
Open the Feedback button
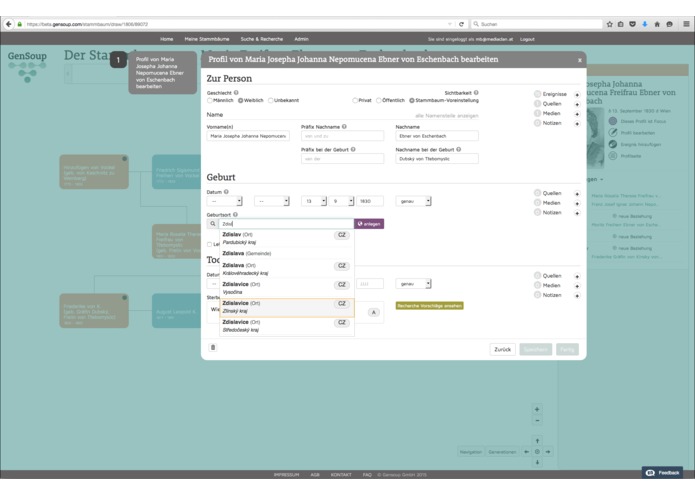(663, 472)
